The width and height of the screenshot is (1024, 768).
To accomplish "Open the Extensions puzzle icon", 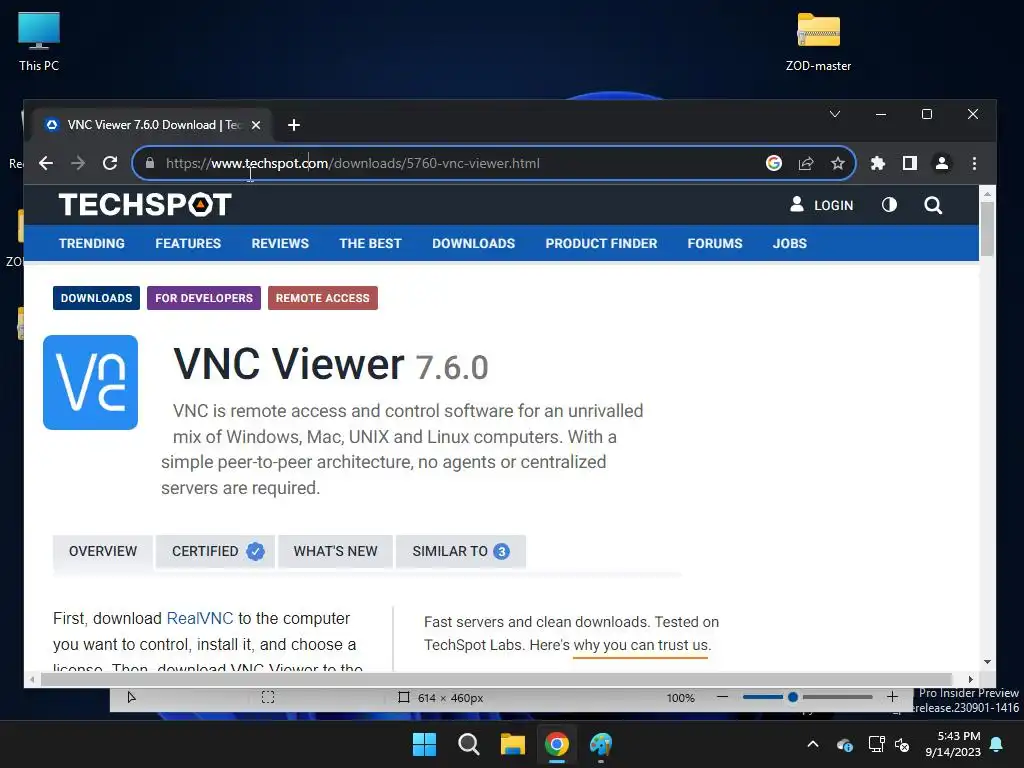I will tap(878, 163).
